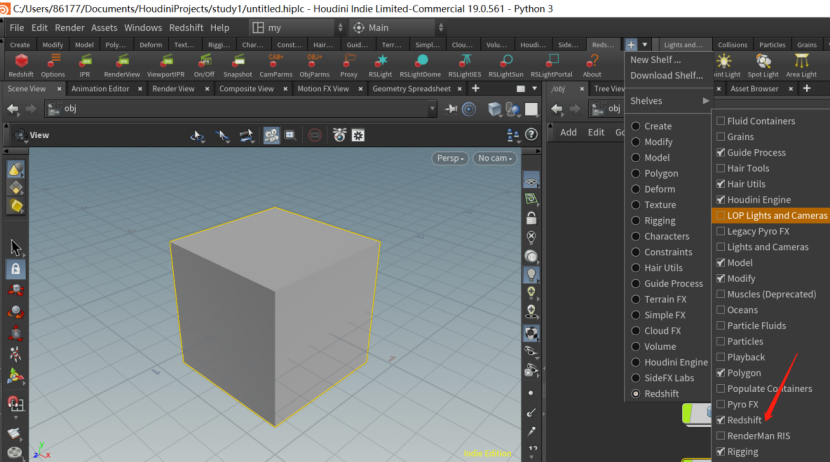Open Redshift About tool
The height and width of the screenshot is (462, 830).
pos(592,65)
